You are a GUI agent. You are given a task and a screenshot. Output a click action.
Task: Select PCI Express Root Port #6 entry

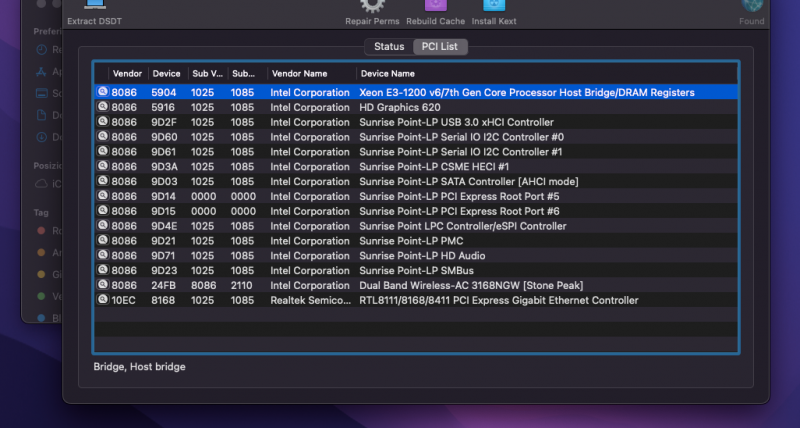[459, 211]
